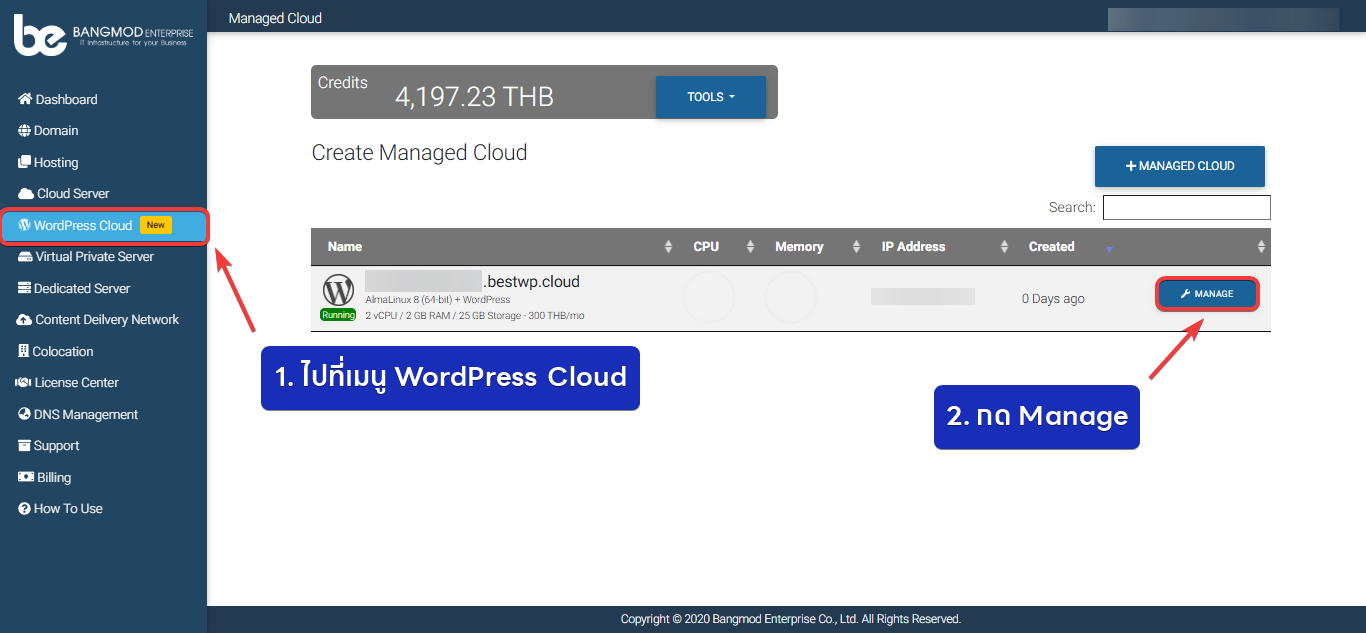
Task: Click the Dedicated Server sidebar icon
Action: pyautogui.click(x=25, y=289)
